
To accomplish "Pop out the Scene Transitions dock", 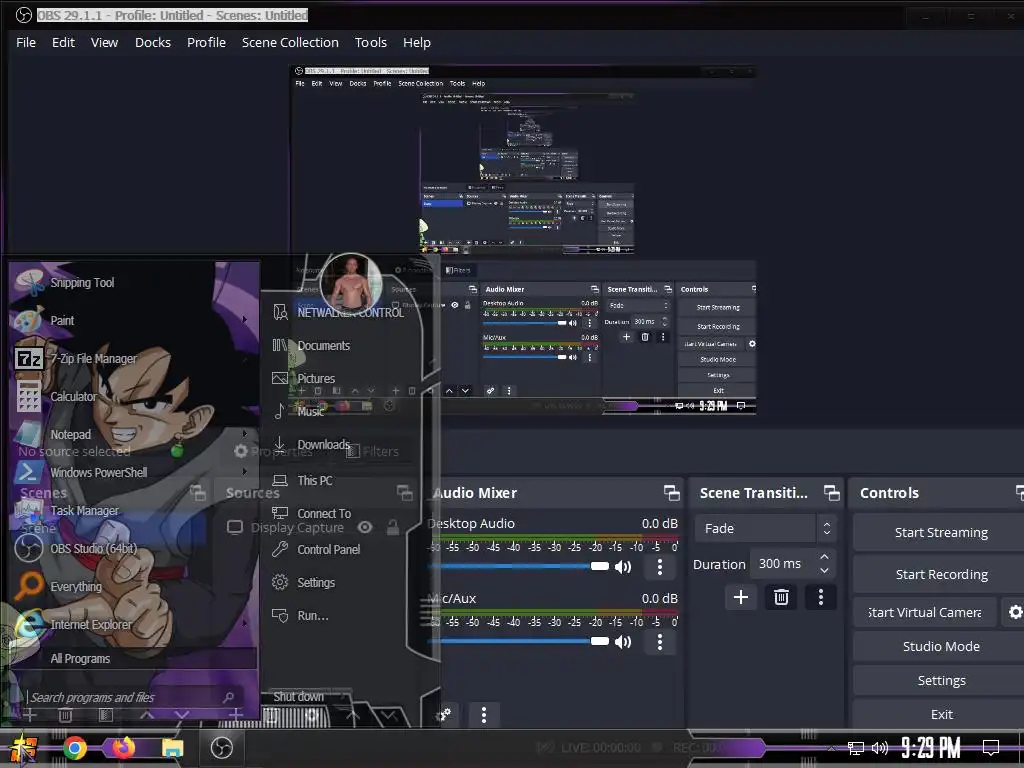I will pos(831,492).
